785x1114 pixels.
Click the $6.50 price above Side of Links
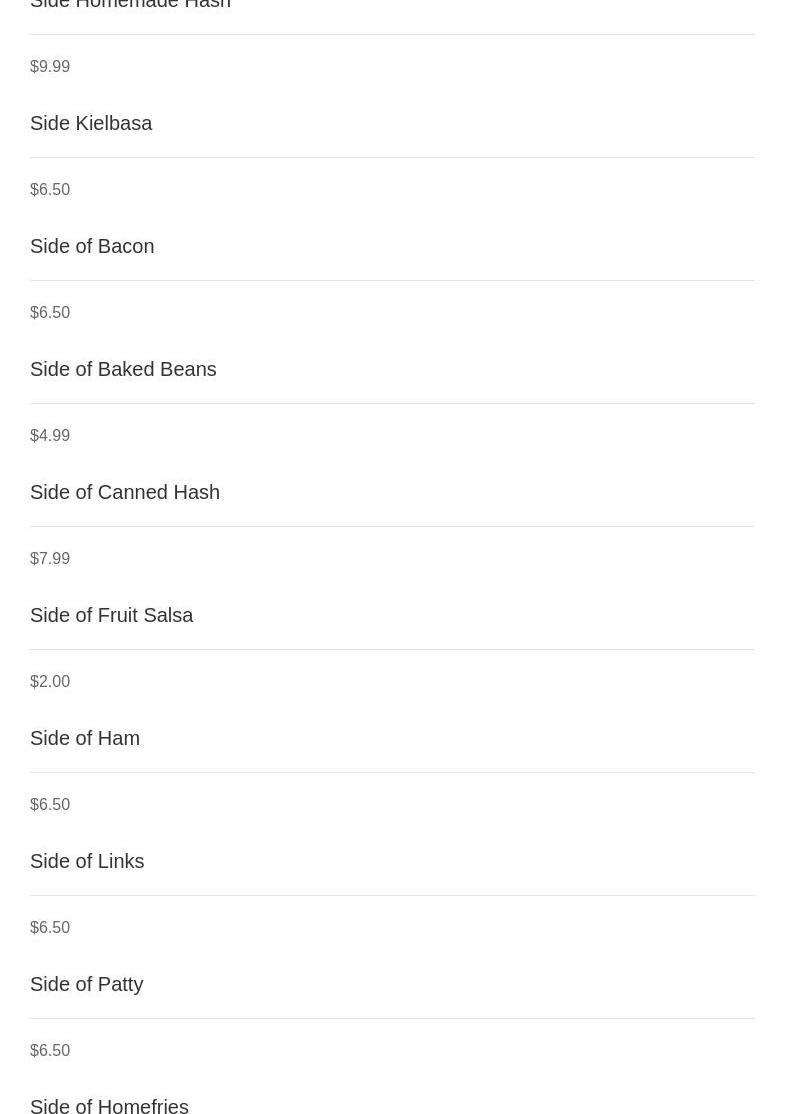[50, 804]
